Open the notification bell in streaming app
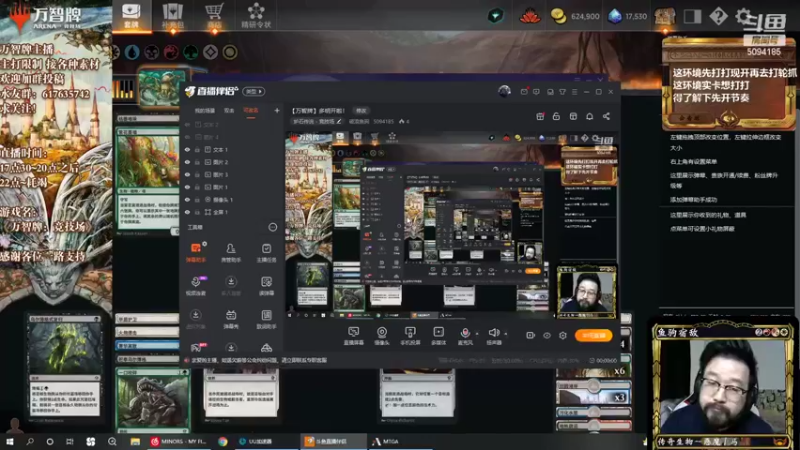 [x=589, y=116]
